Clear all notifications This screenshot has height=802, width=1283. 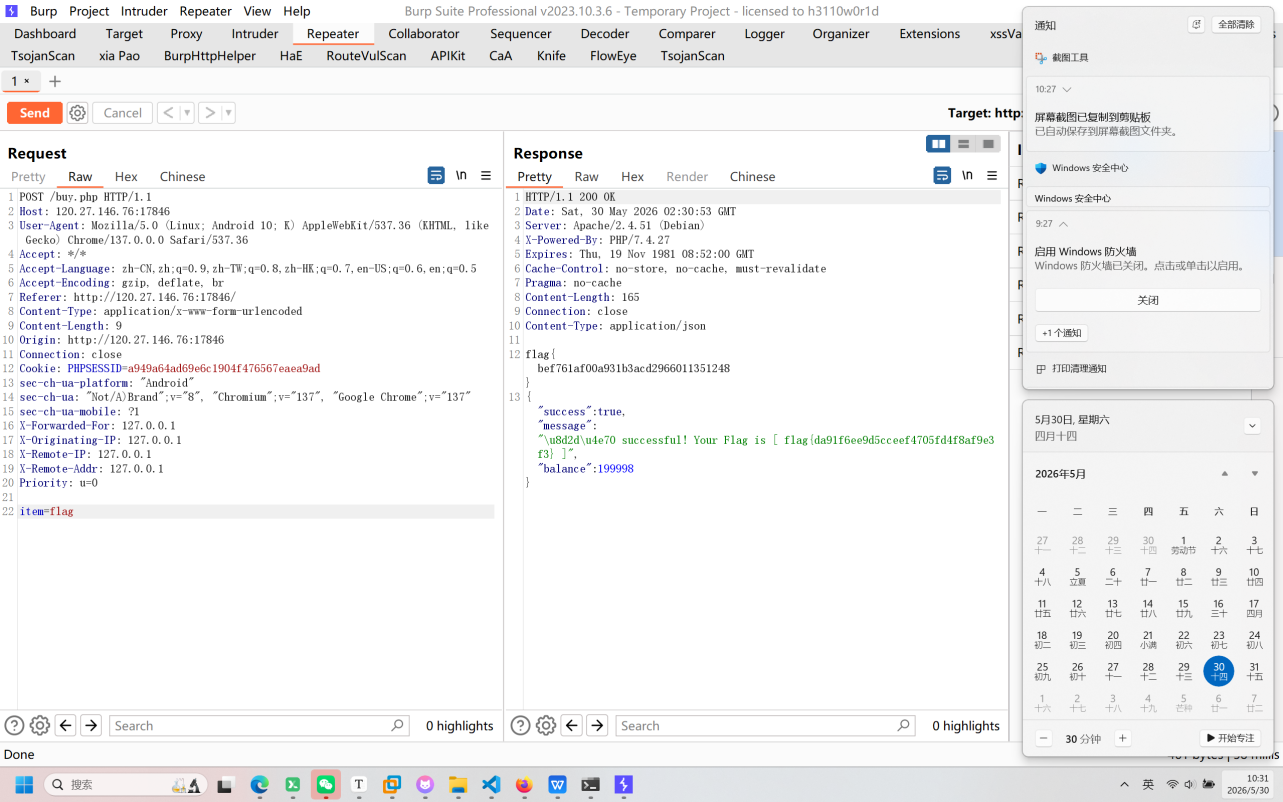(x=1237, y=25)
